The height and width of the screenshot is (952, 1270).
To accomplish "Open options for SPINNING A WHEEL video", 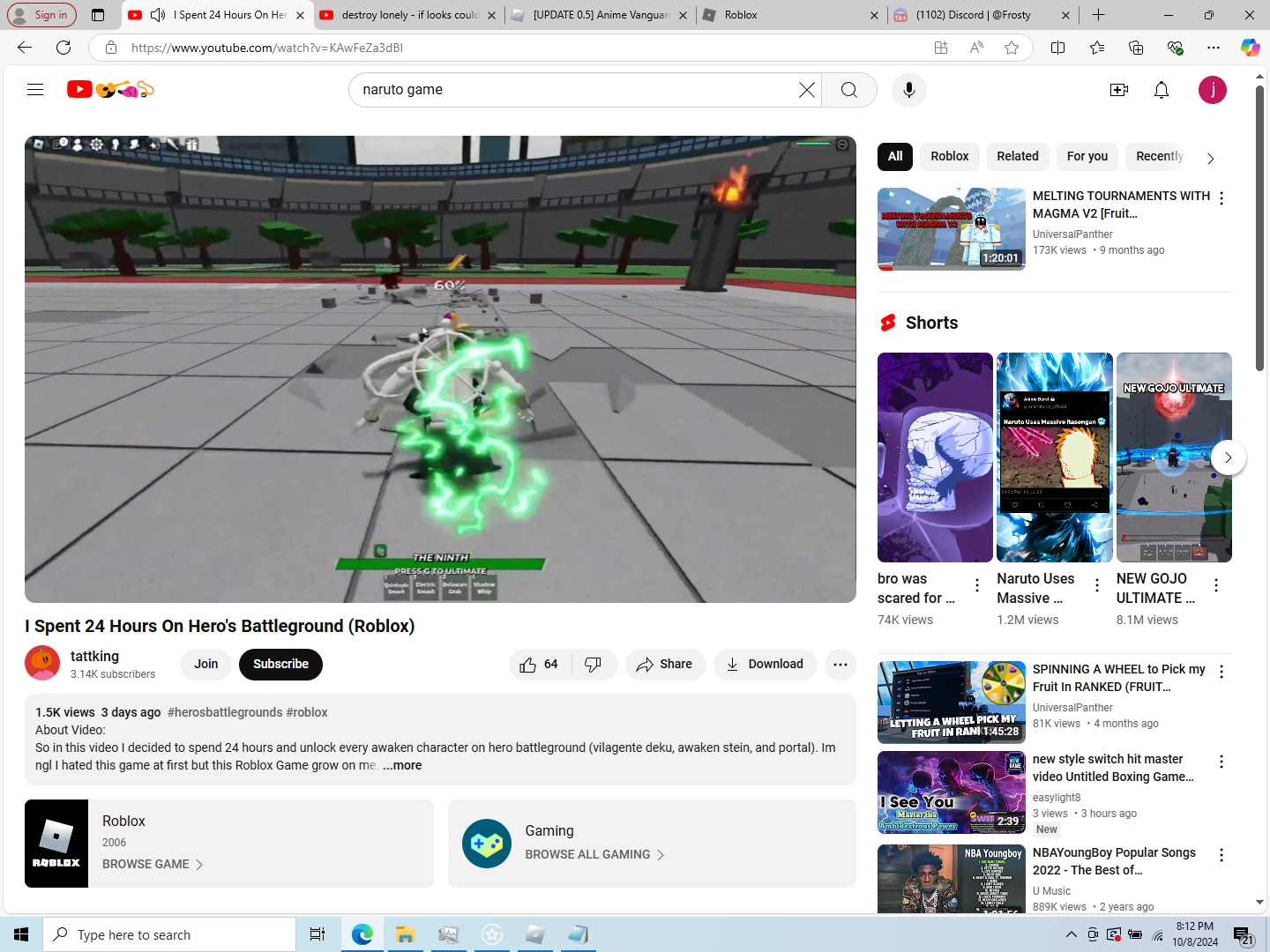I will 1221,672.
